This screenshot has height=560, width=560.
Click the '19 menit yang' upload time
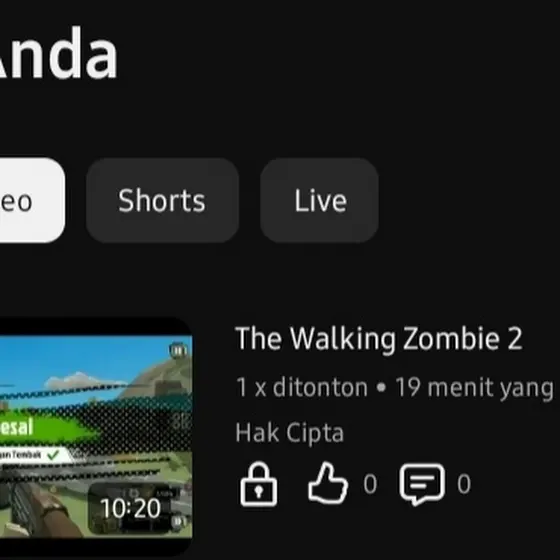475,388
